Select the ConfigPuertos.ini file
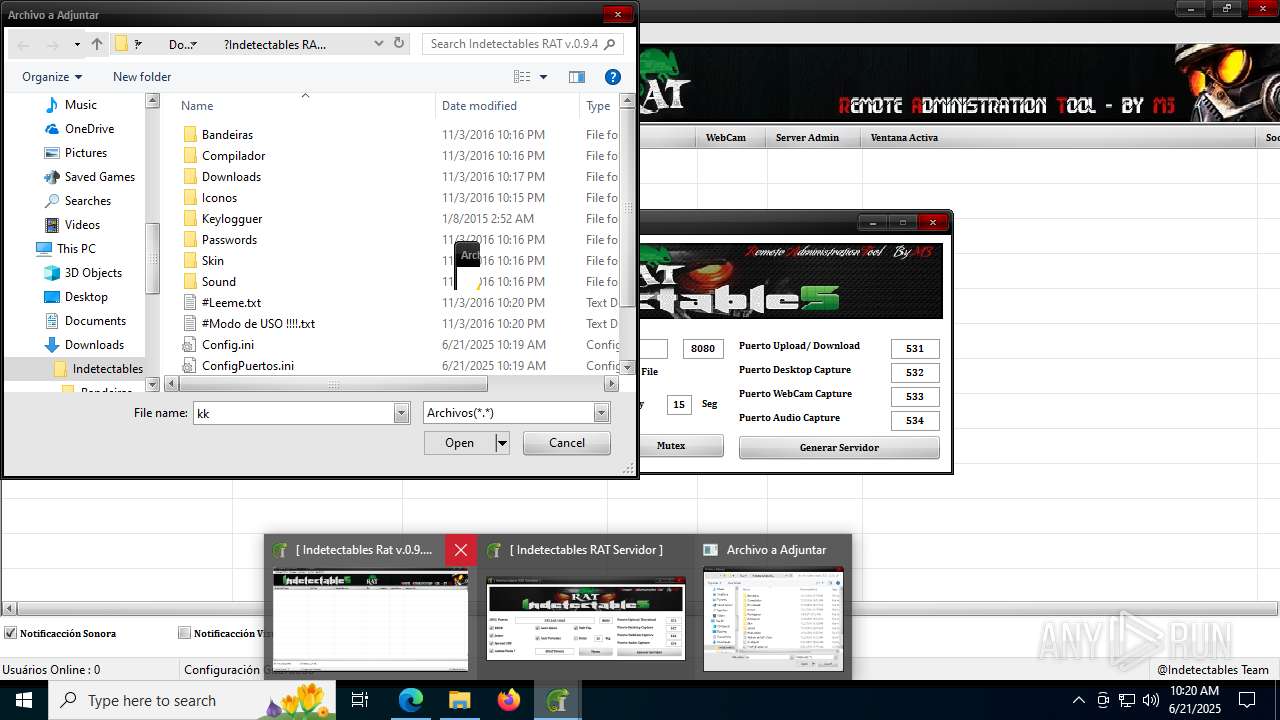The width and height of the screenshot is (1280, 720). (x=248, y=365)
